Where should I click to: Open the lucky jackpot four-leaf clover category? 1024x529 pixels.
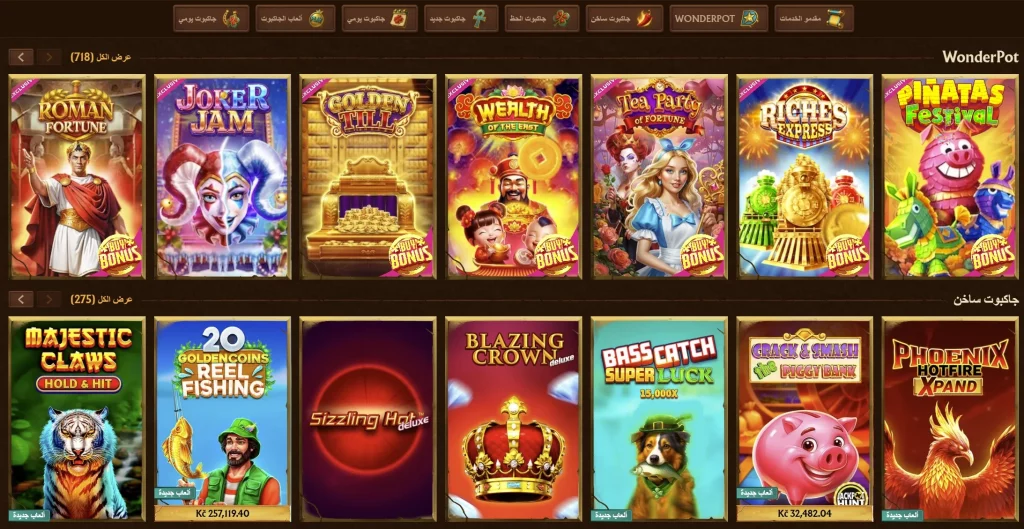click(542, 18)
